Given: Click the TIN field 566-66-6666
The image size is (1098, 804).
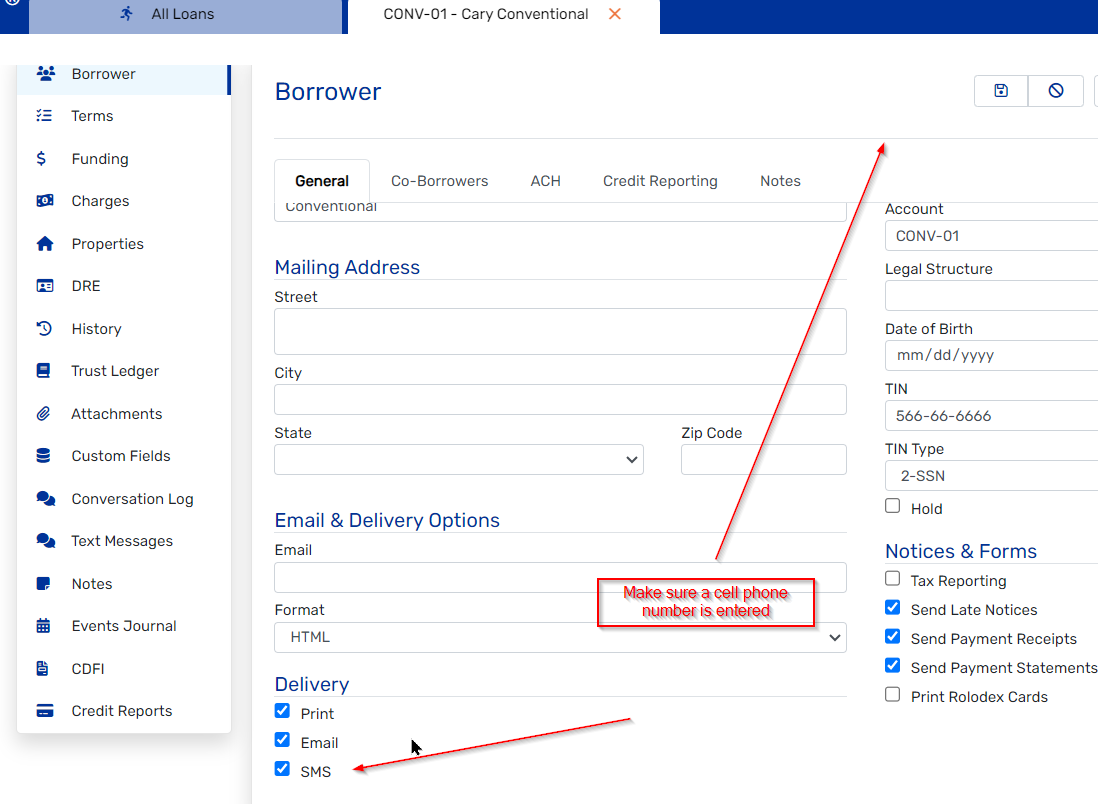Looking at the screenshot, I should pyautogui.click(x=992, y=415).
